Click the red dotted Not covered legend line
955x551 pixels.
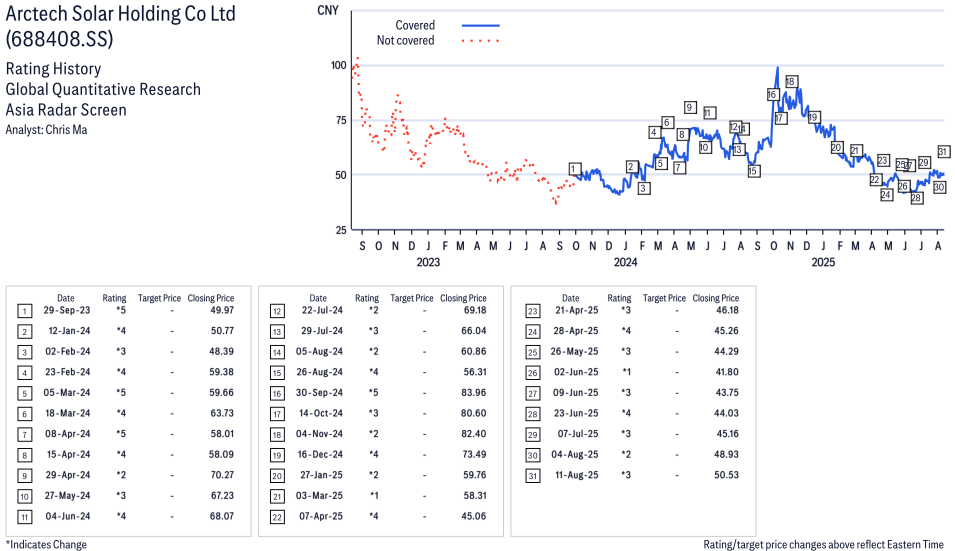coord(481,41)
